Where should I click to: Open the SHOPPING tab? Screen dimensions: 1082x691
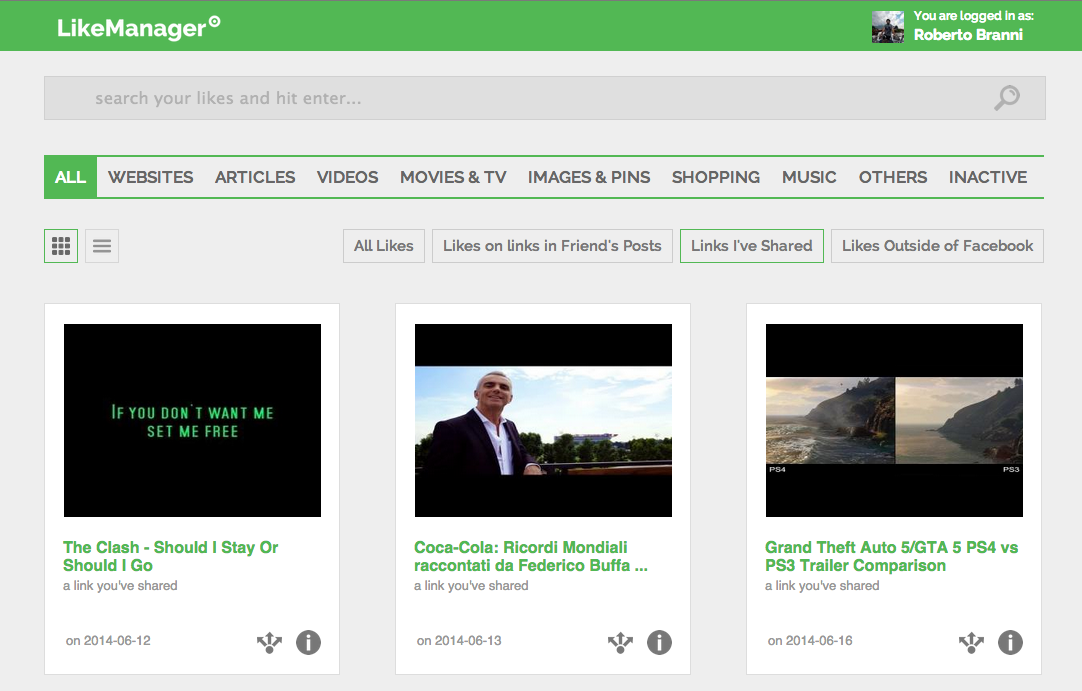716,177
